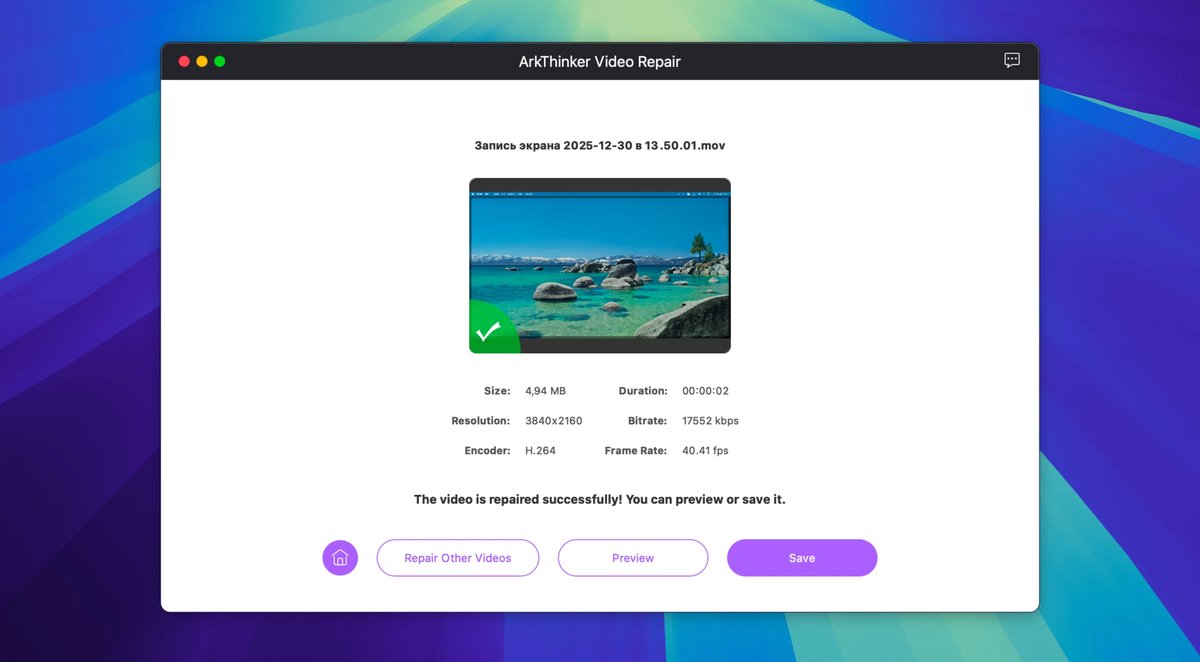Click the encoder value H.264
The height and width of the screenshot is (662, 1200).
coord(540,451)
